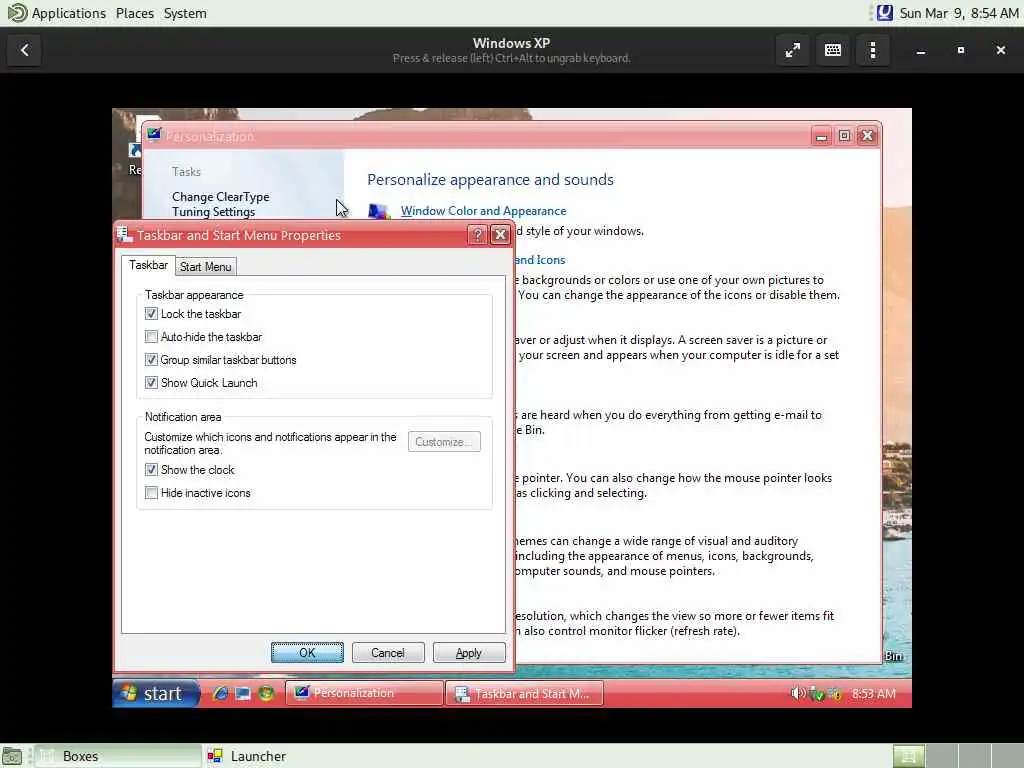Launch Internet Explorer from Quick Launch
1024x768 pixels.
coord(220,694)
